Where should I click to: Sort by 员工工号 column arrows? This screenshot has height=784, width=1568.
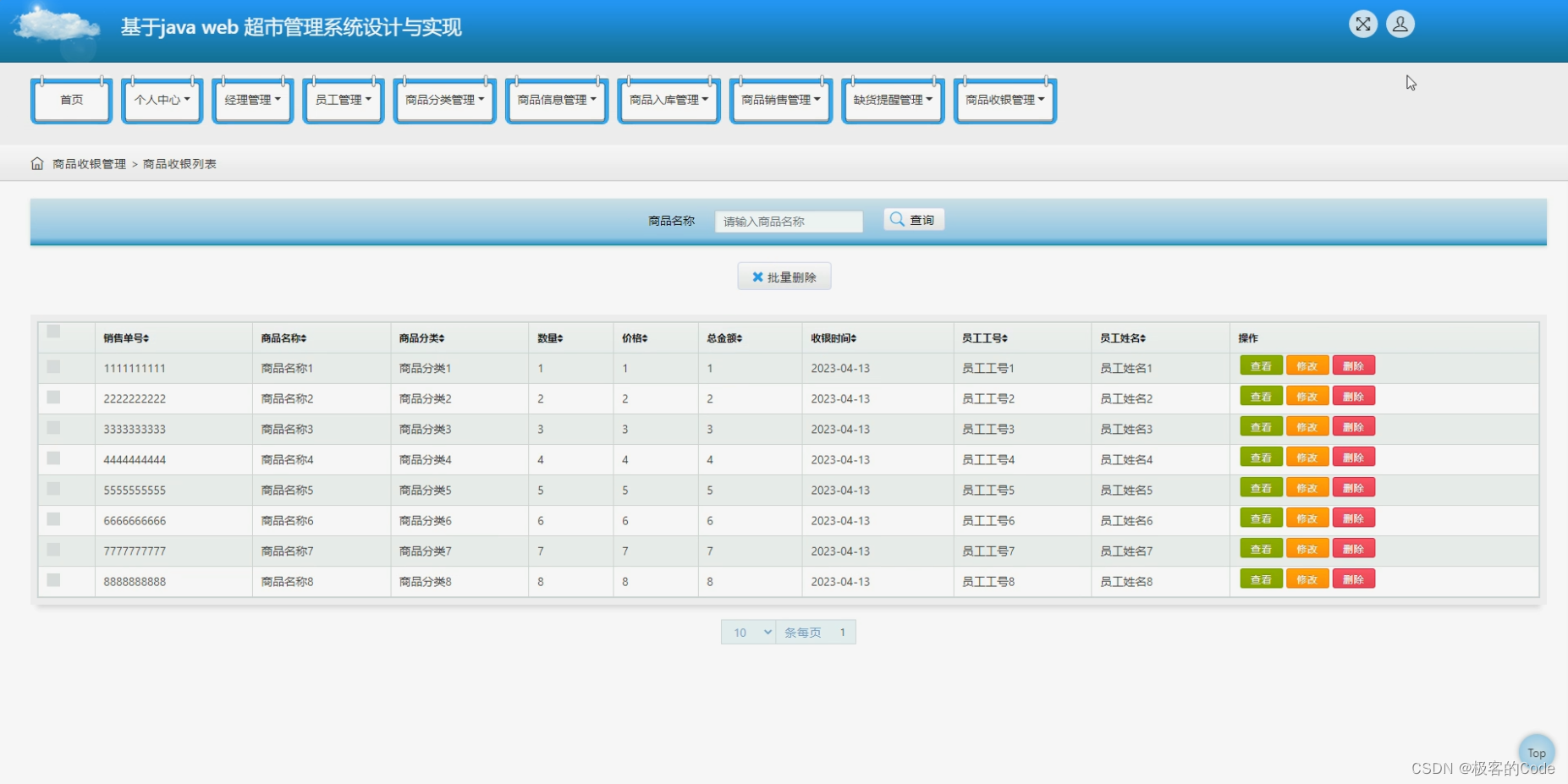(1004, 338)
